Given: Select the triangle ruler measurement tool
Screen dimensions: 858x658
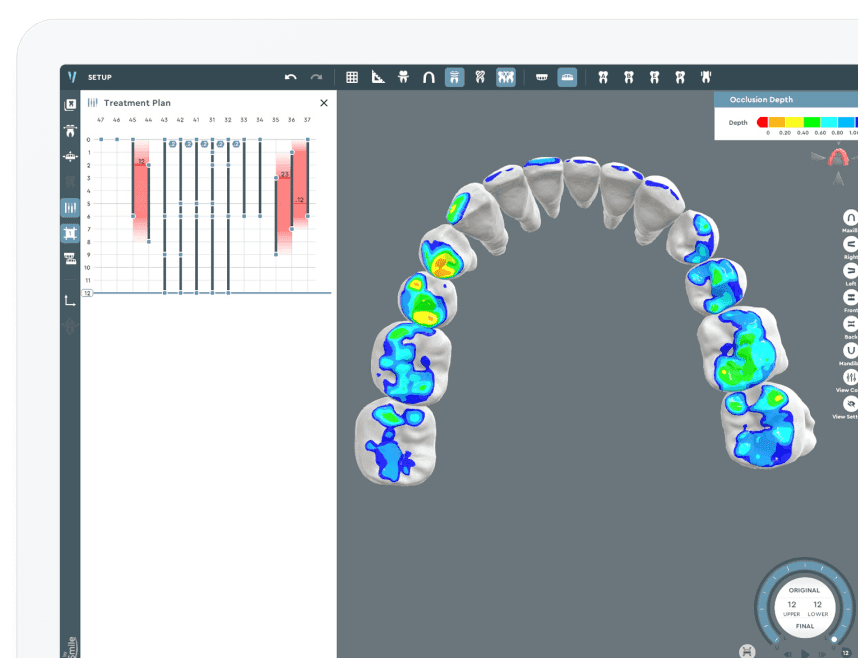Looking at the screenshot, I should 378,77.
